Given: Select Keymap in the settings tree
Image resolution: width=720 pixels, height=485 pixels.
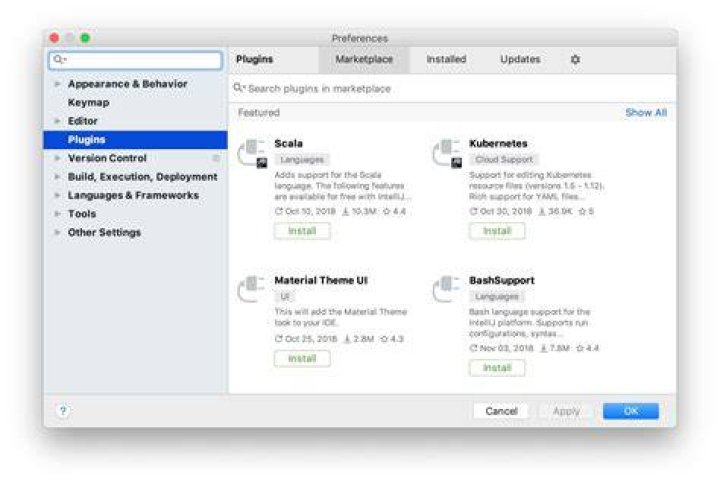Looking at the screenshot, I should [89, 102].
